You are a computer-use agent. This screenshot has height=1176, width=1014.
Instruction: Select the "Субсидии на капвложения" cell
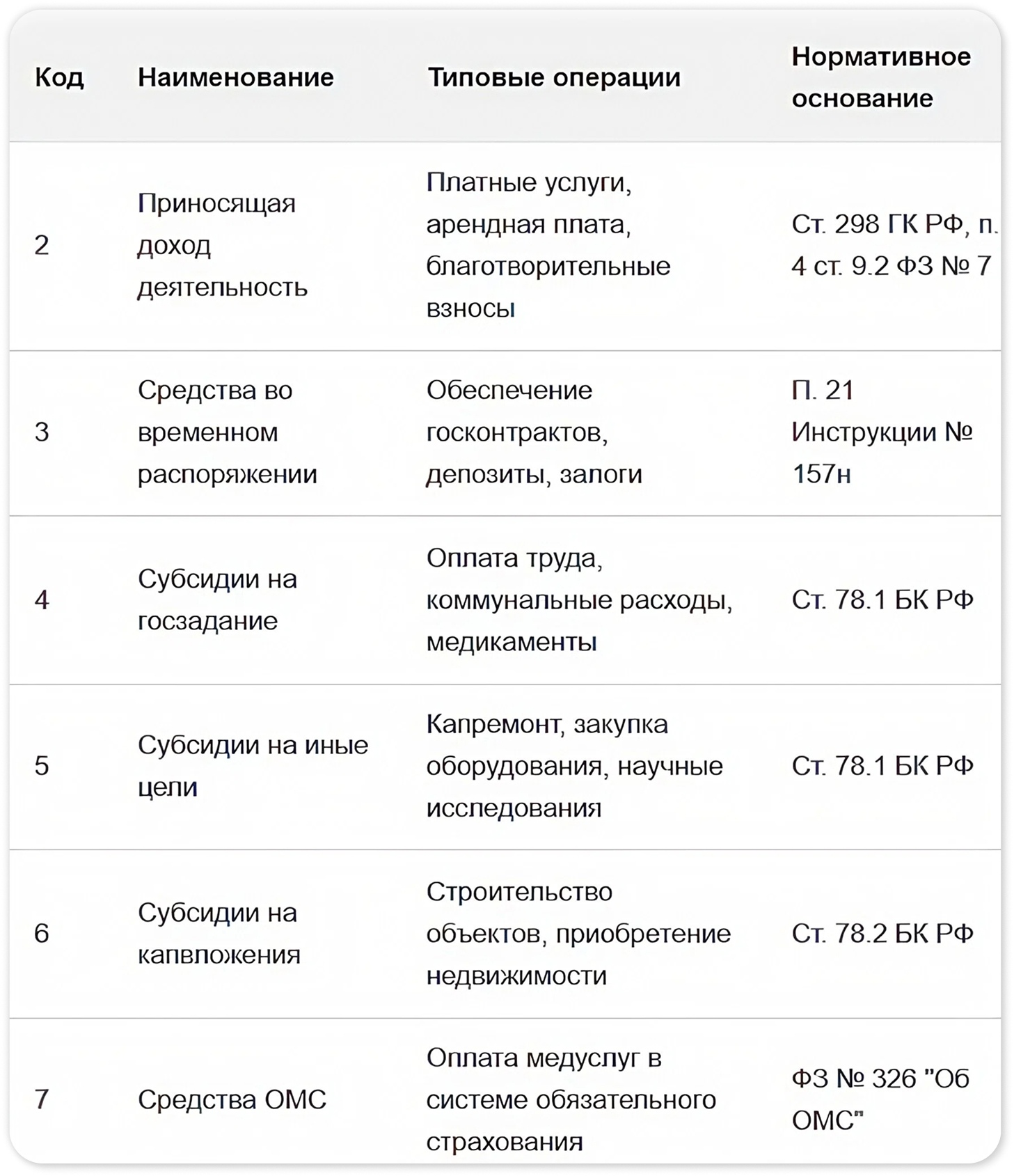(x=219, y=933)
